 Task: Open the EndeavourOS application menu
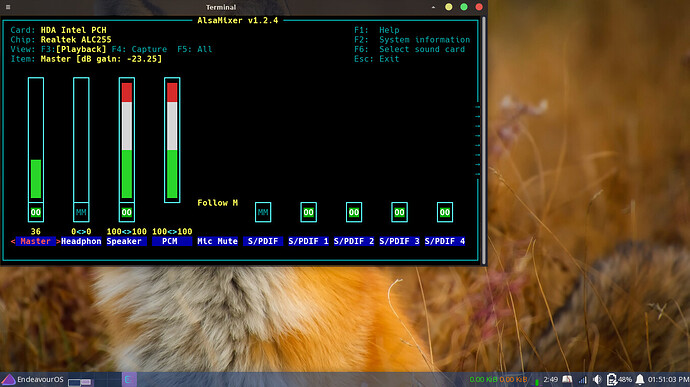tap(33, 380)
